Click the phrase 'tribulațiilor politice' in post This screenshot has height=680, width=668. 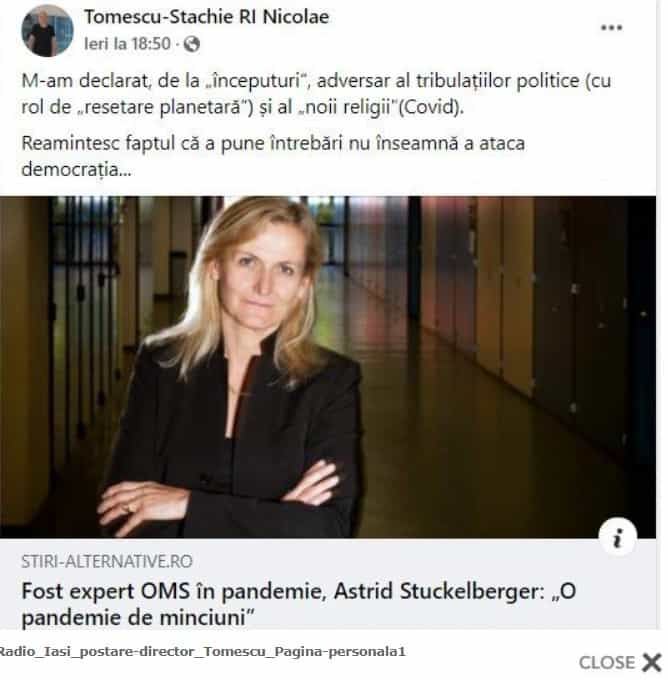point(498,81)
